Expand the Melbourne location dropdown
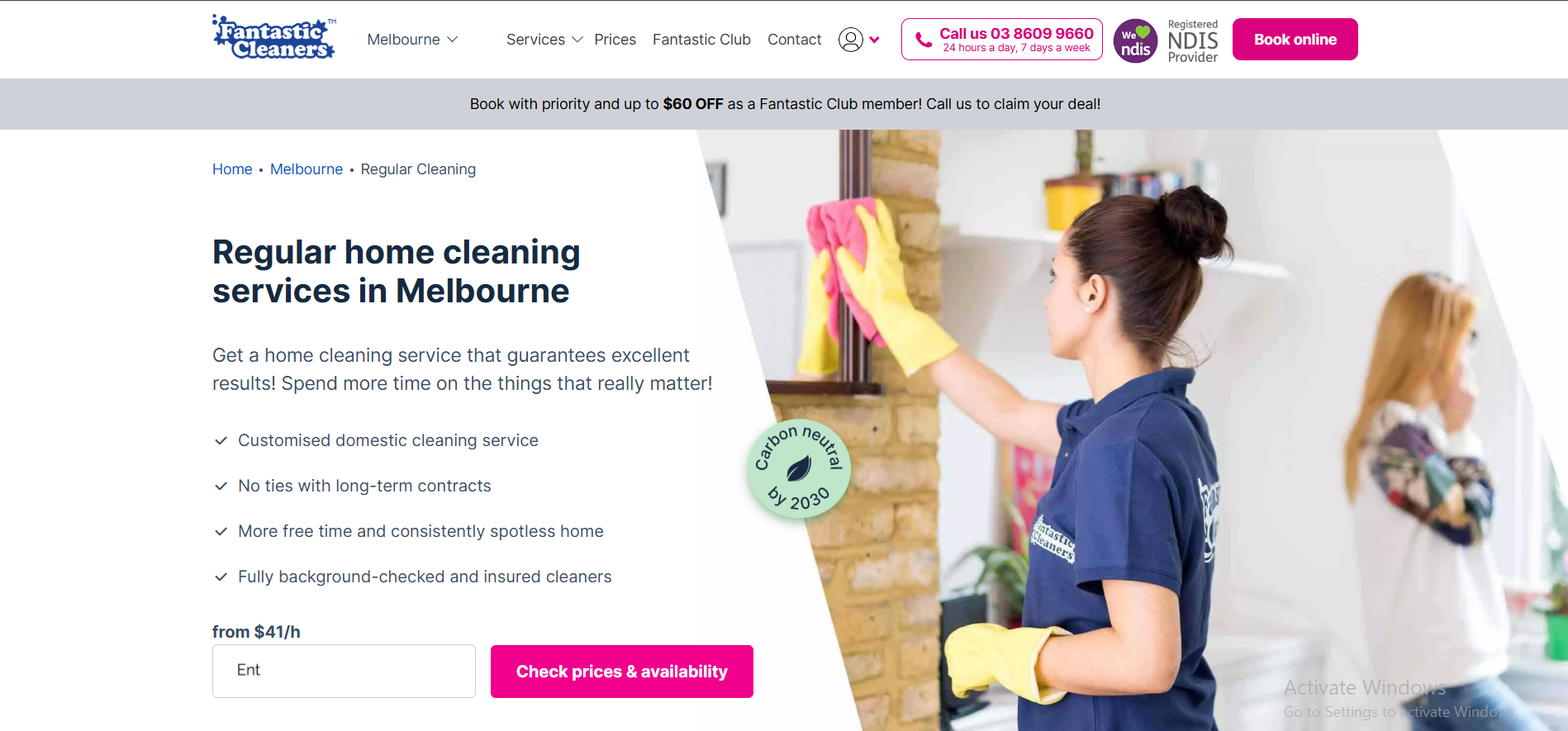This screenshot has height=731, width=1568. coord(412,40)
